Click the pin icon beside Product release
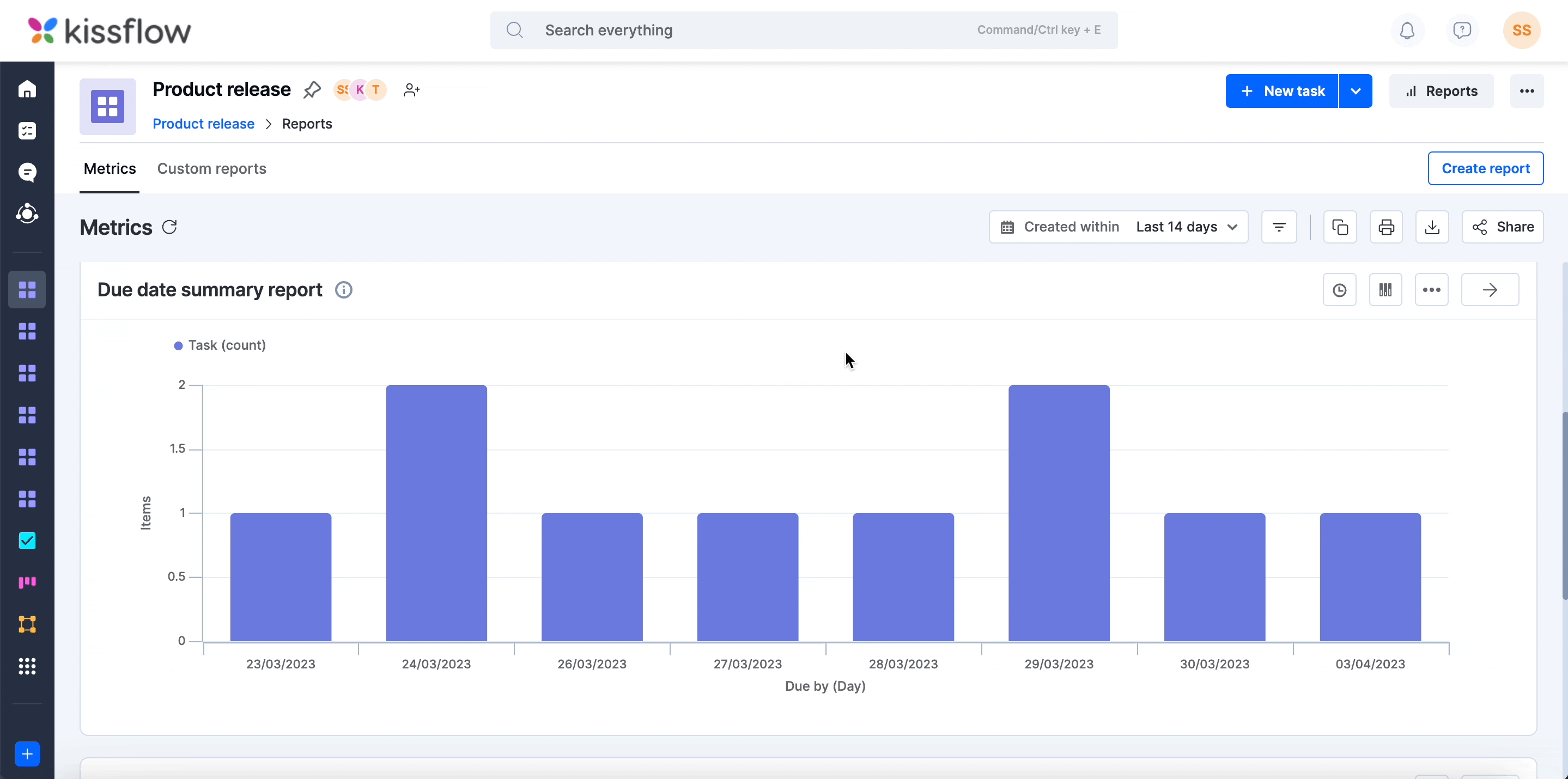 (312, 90)
